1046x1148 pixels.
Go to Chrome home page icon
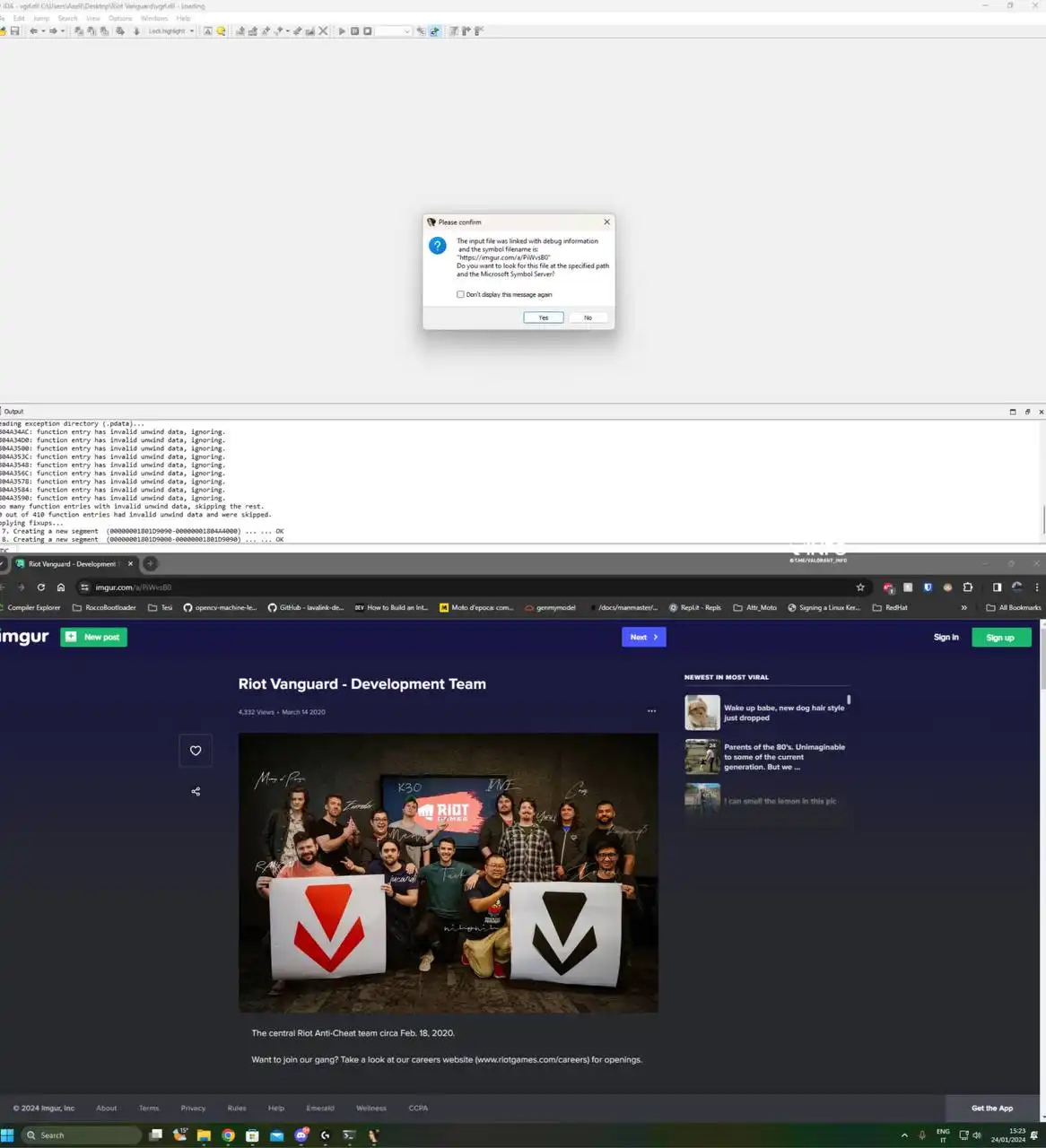(61, 587)
